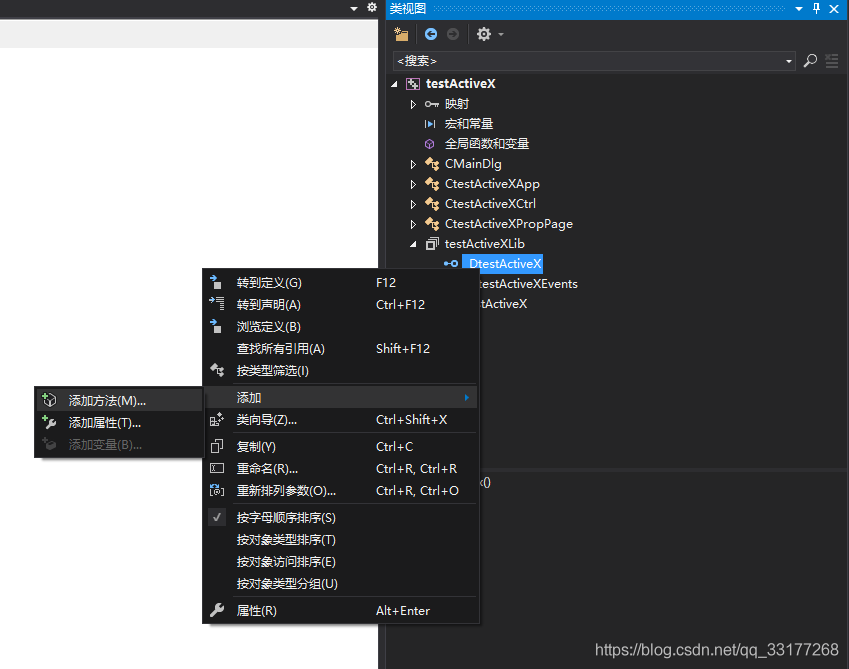Screen dimensions: 849x669
Task: Open the gear settings dropdown arrow
Action: point(501,35)
